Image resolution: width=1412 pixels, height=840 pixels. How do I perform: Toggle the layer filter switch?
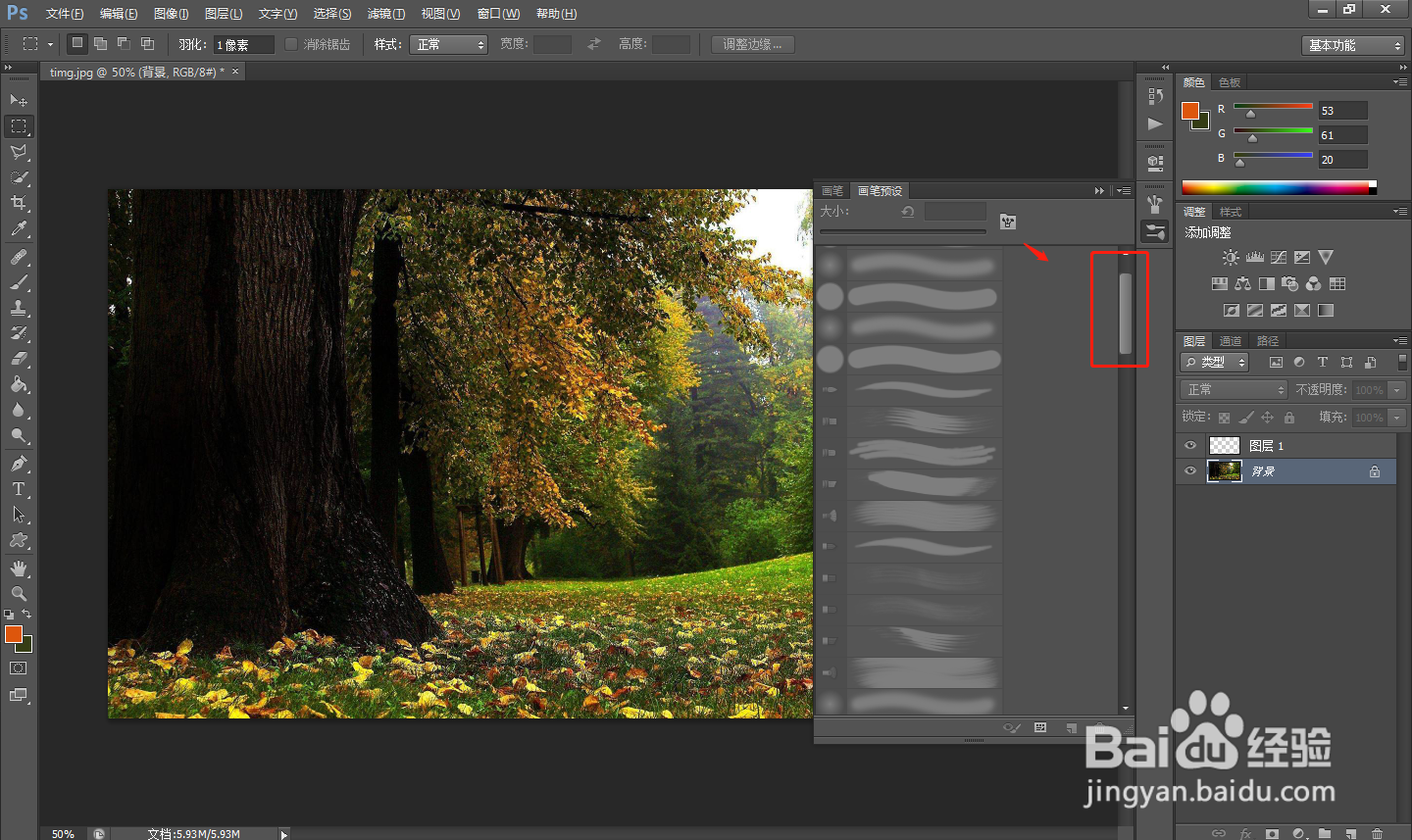(1402, 362)
